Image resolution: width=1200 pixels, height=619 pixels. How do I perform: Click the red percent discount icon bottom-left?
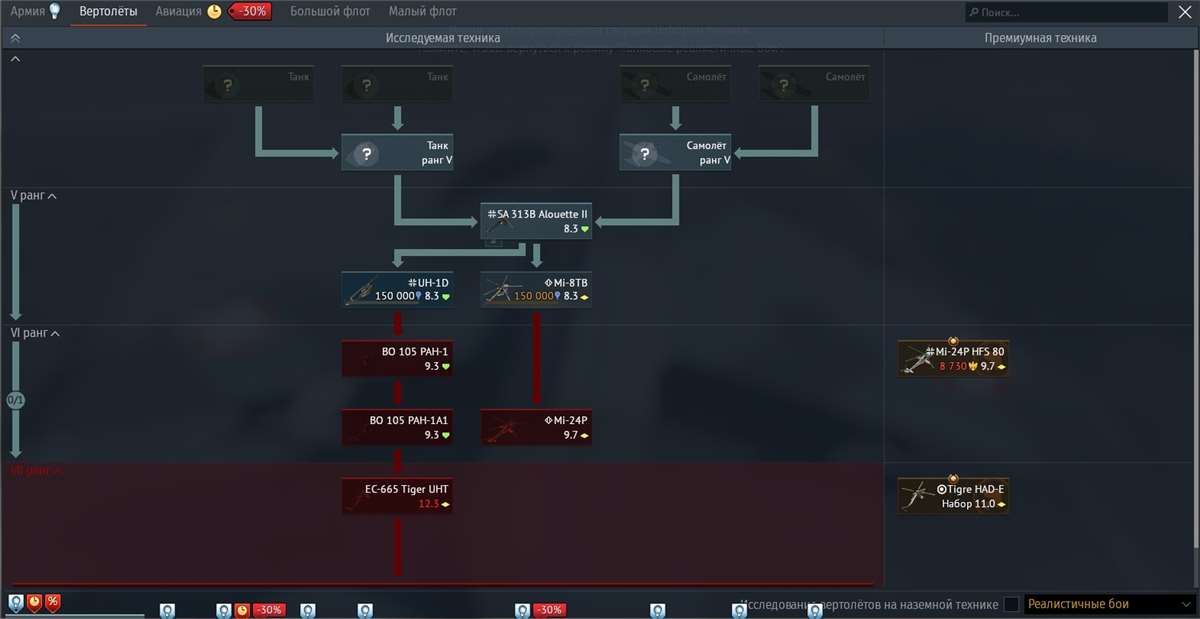tap(52, 602)
